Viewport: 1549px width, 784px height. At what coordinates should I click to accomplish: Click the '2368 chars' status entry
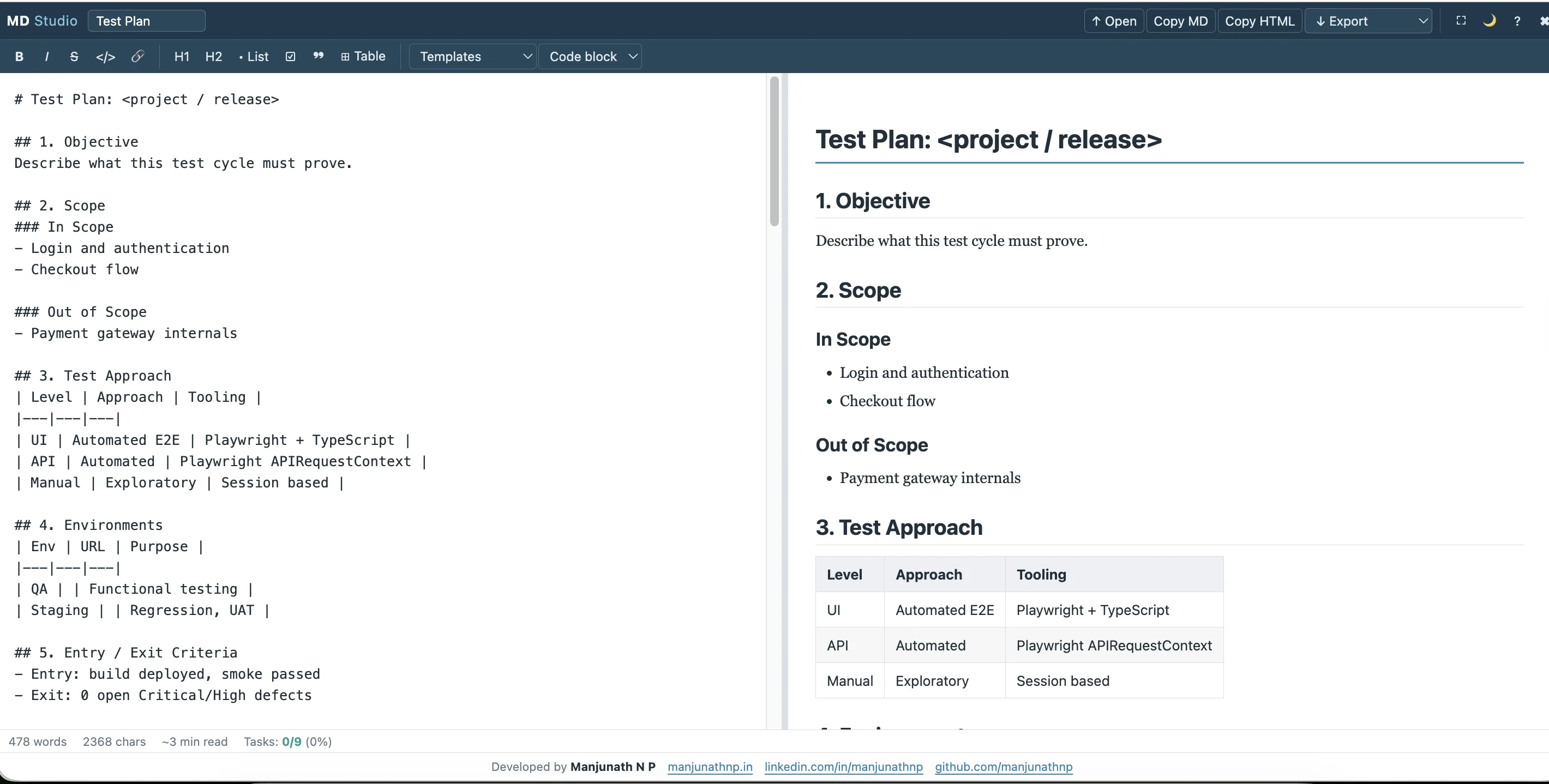pyautogui.click(x=114, y=741)
